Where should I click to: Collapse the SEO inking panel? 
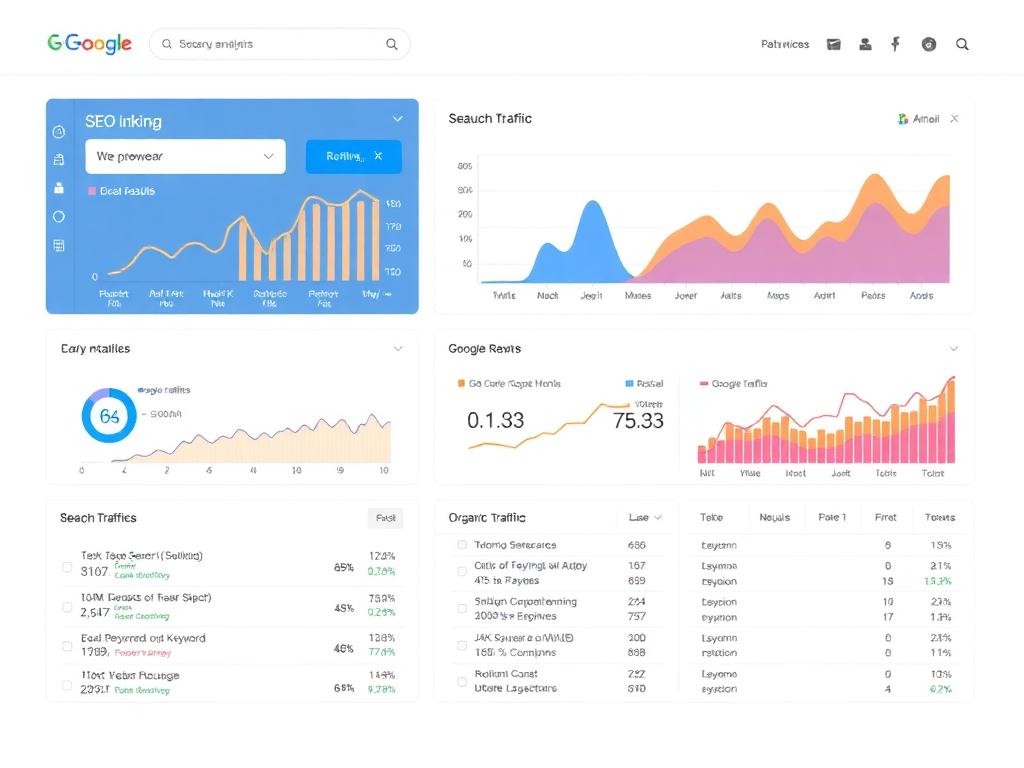[x=398, y=118]
